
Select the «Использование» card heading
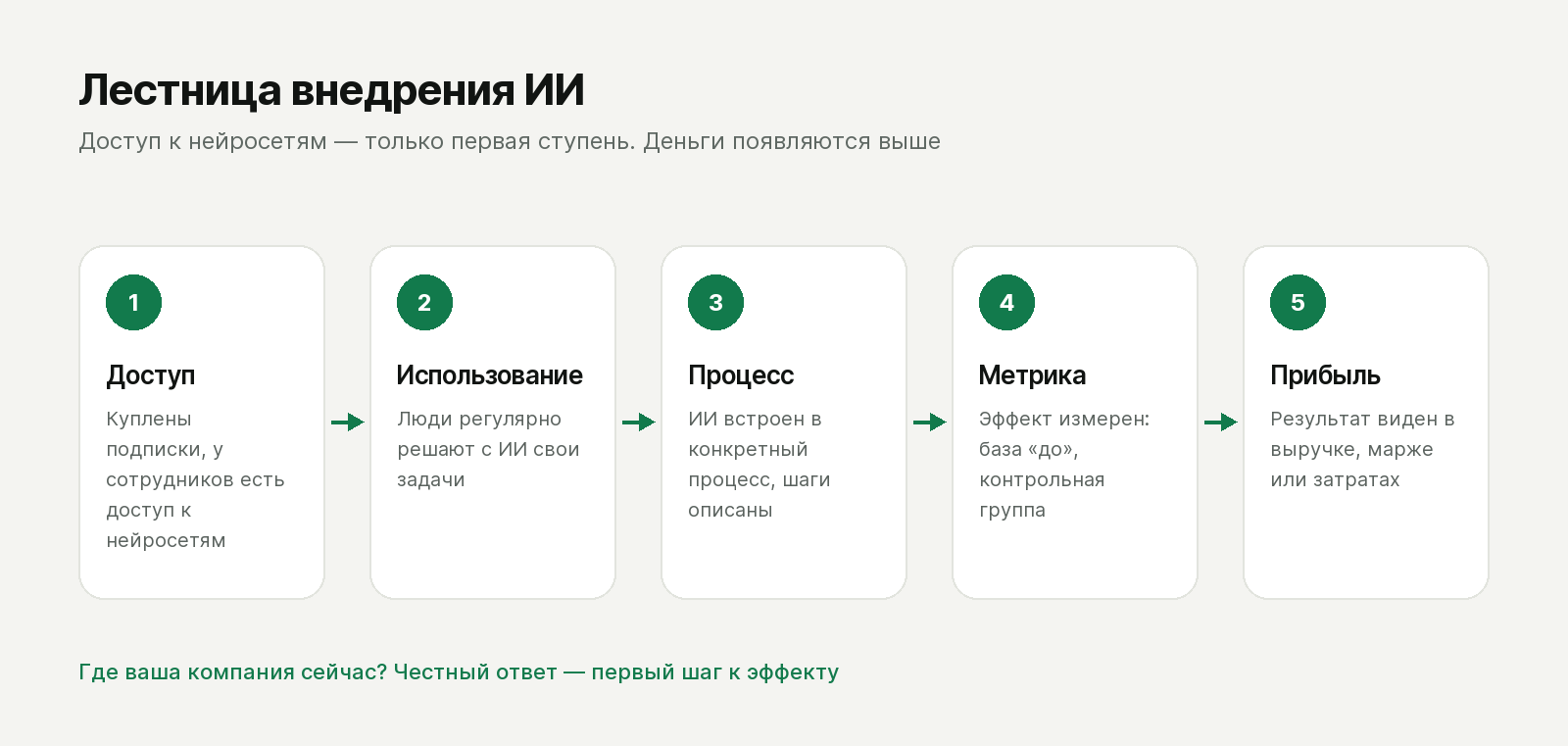(490, 375)
